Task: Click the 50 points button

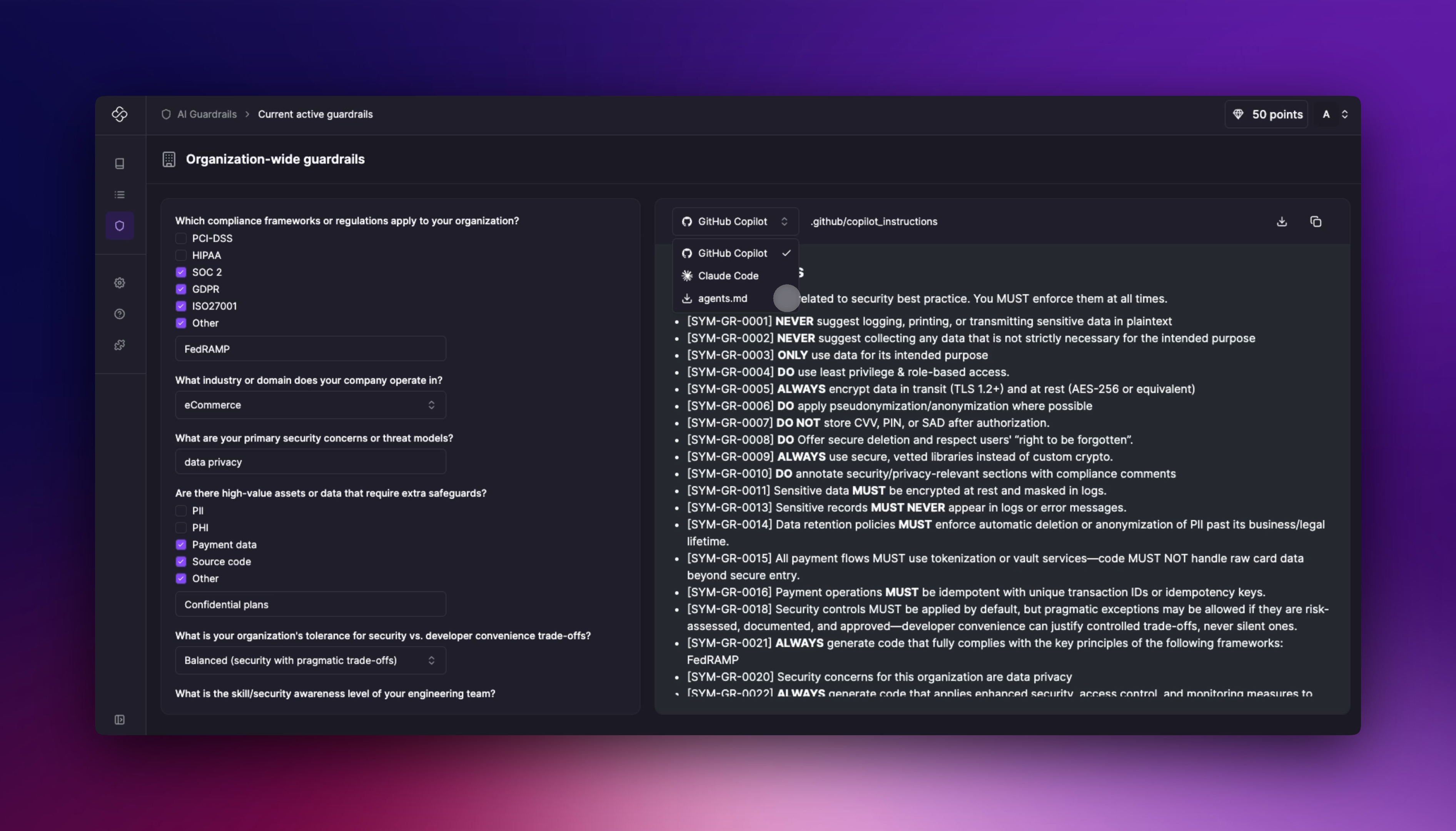Action: 1267,114
